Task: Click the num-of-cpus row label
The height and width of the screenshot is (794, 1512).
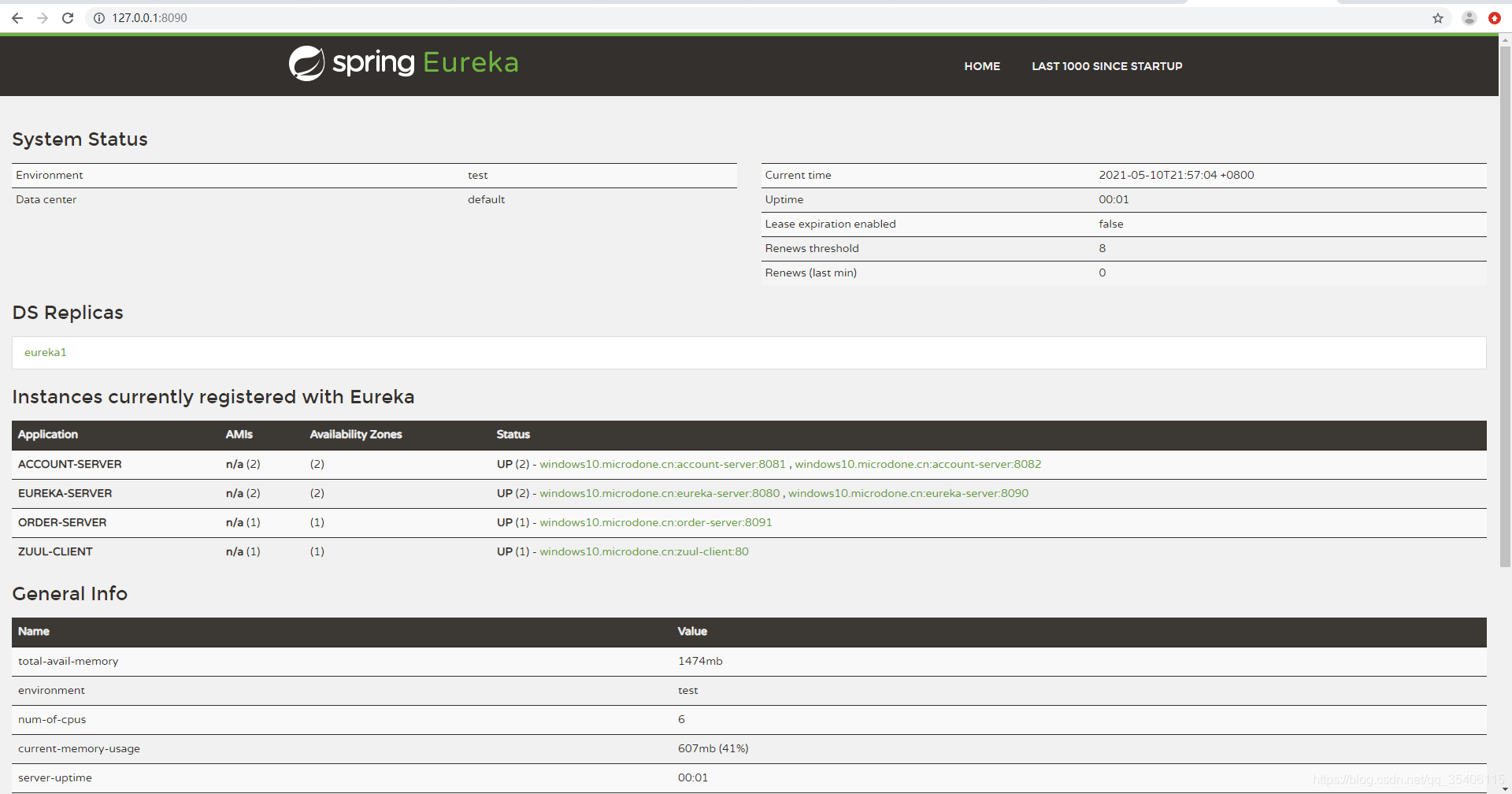Action: [x=52, y=719]
